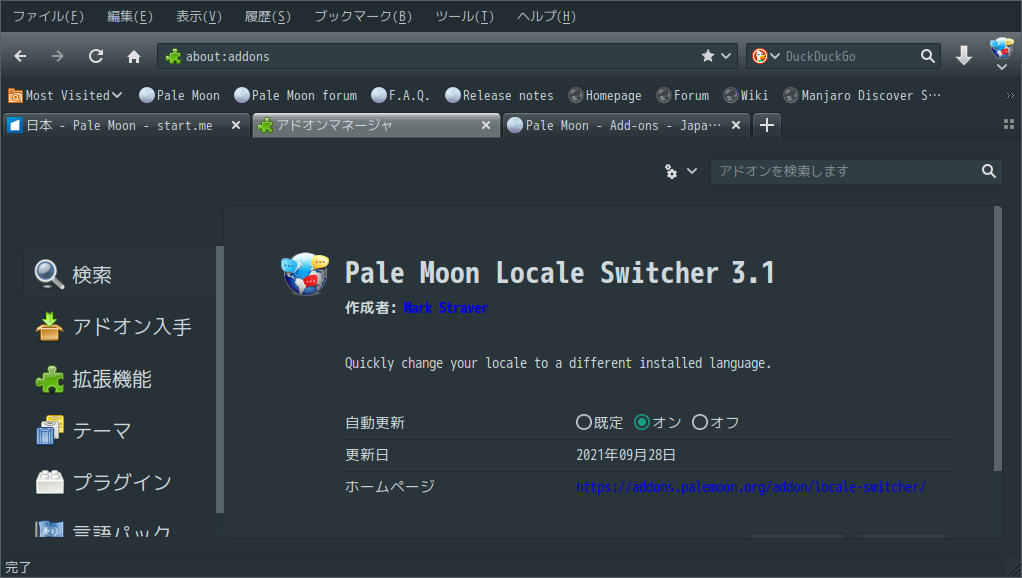Show all tabs via the grid icon
The width and height of the screenshot is (1022, 578).
coord(1009,124)
